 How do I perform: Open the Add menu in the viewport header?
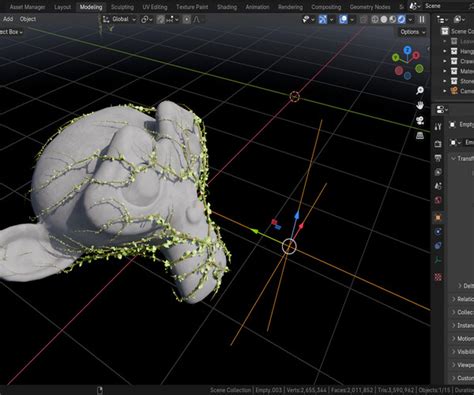(x=8, y=19)
